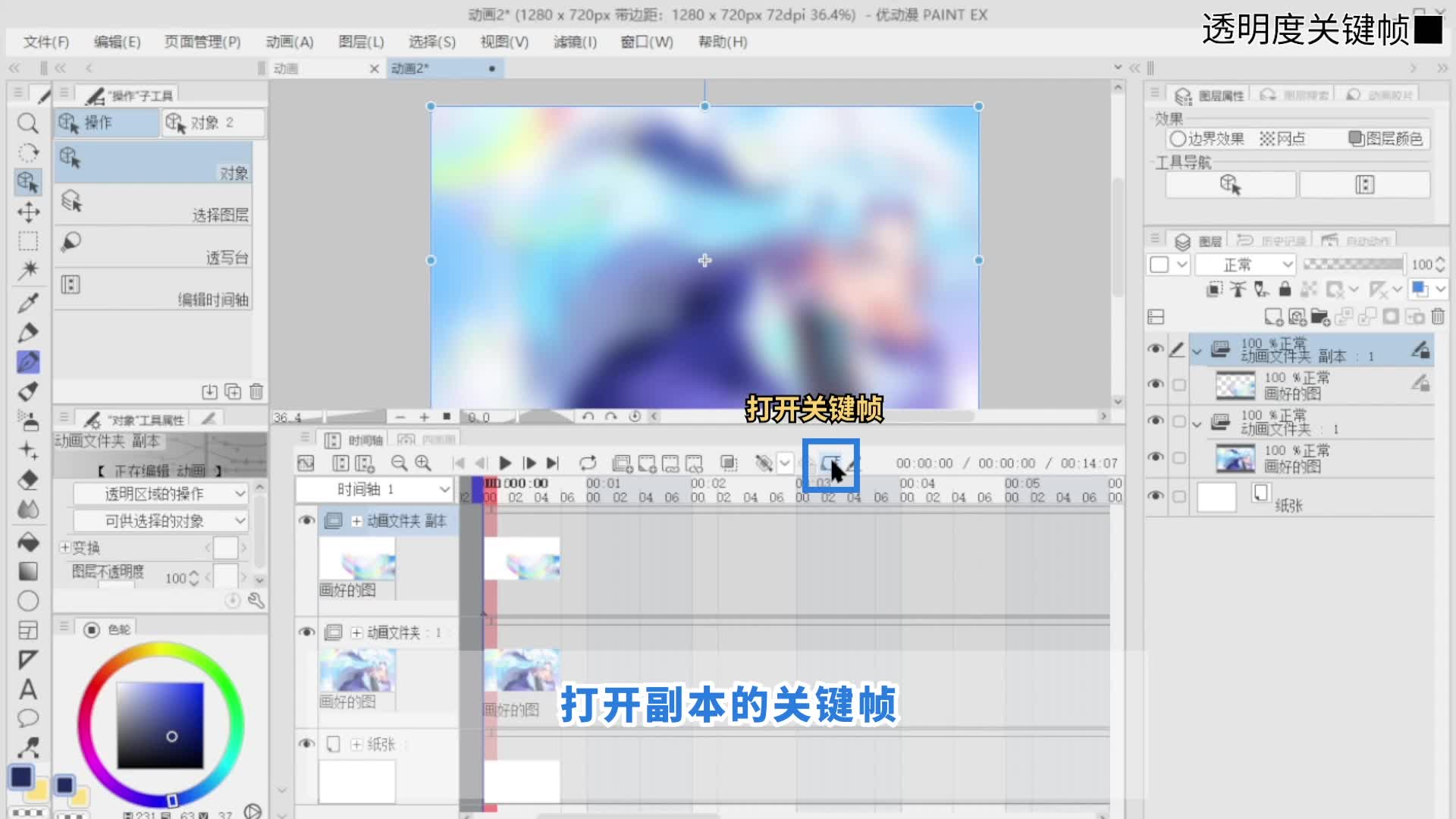The height and width of the screenshot is (819, 1456).
Task: Delete the selected layer with trash icon
Action: [1438, 316]
